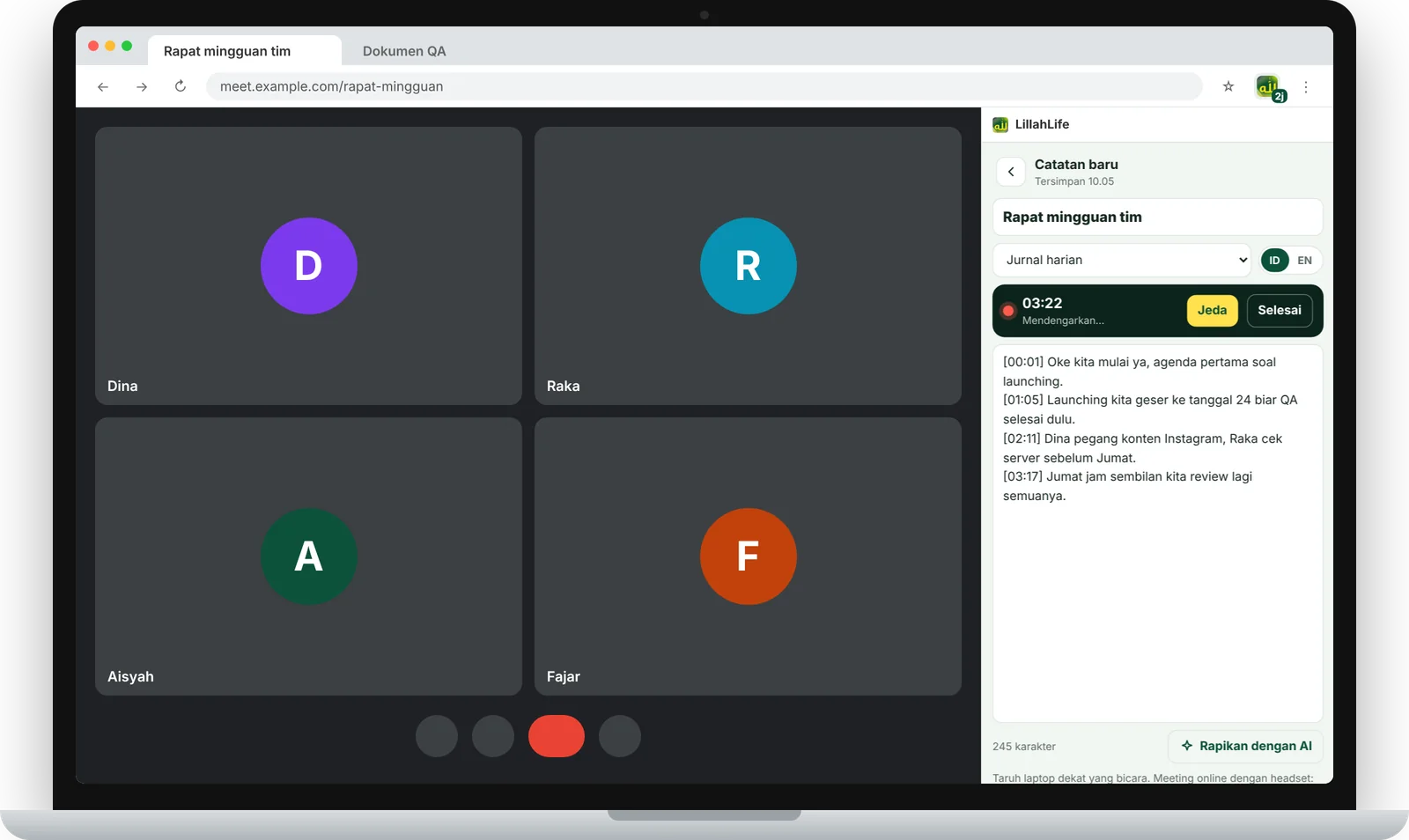Go back from Catatan baru using chevron

[x=1011, y=172]
